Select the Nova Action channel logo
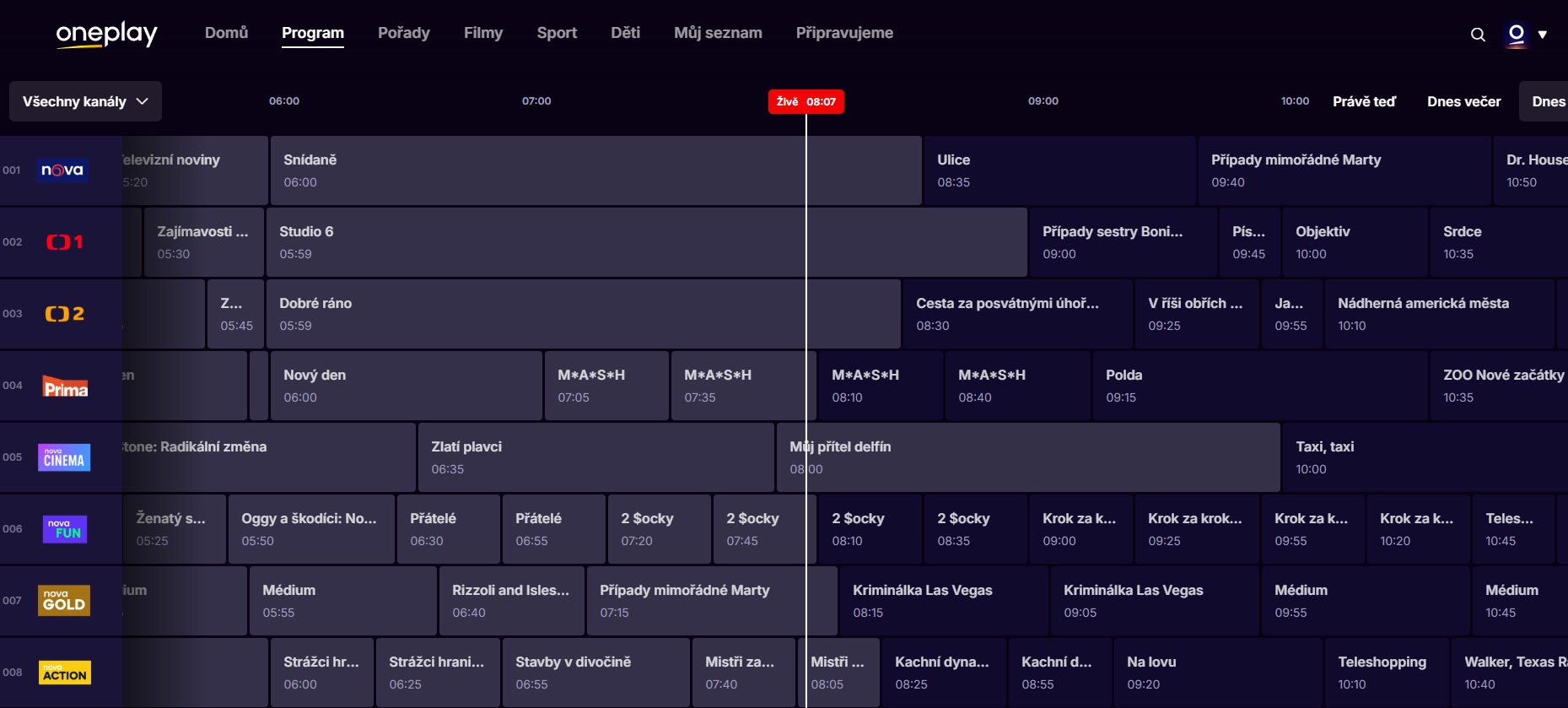This screenshot has width=1568, height=708. [64, 673]
